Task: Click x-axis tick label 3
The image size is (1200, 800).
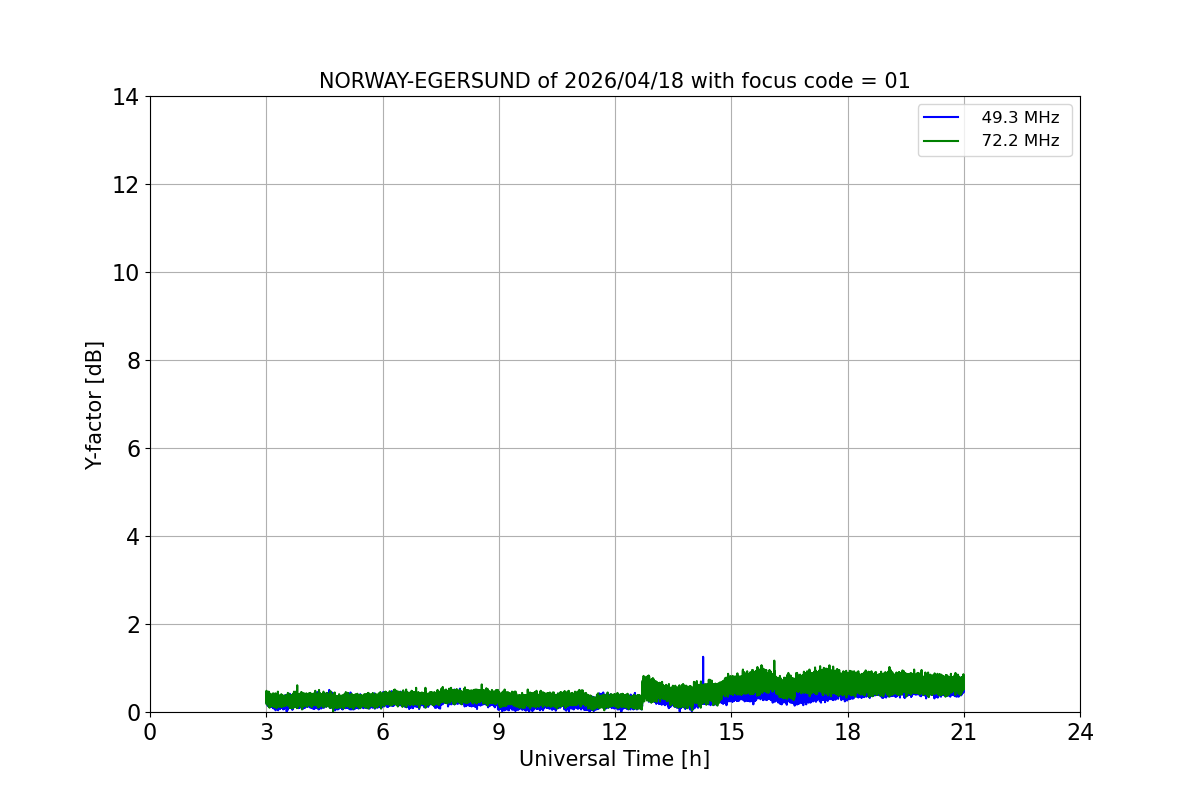Action: point(266,732)
